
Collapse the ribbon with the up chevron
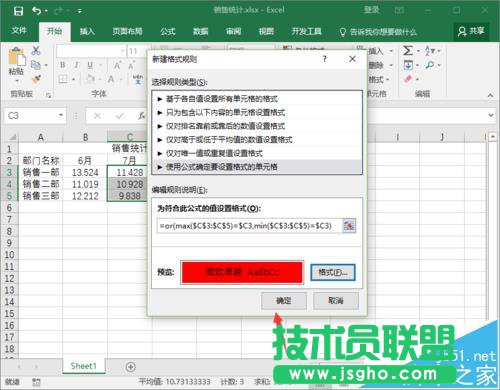pos(490,95)
